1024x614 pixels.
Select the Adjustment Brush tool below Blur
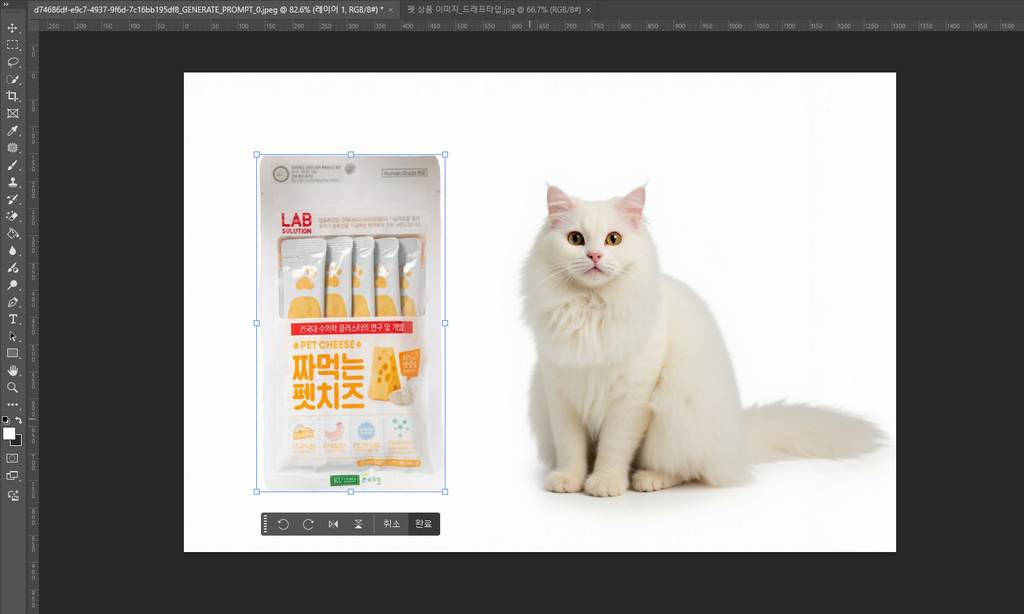[12, 268]
